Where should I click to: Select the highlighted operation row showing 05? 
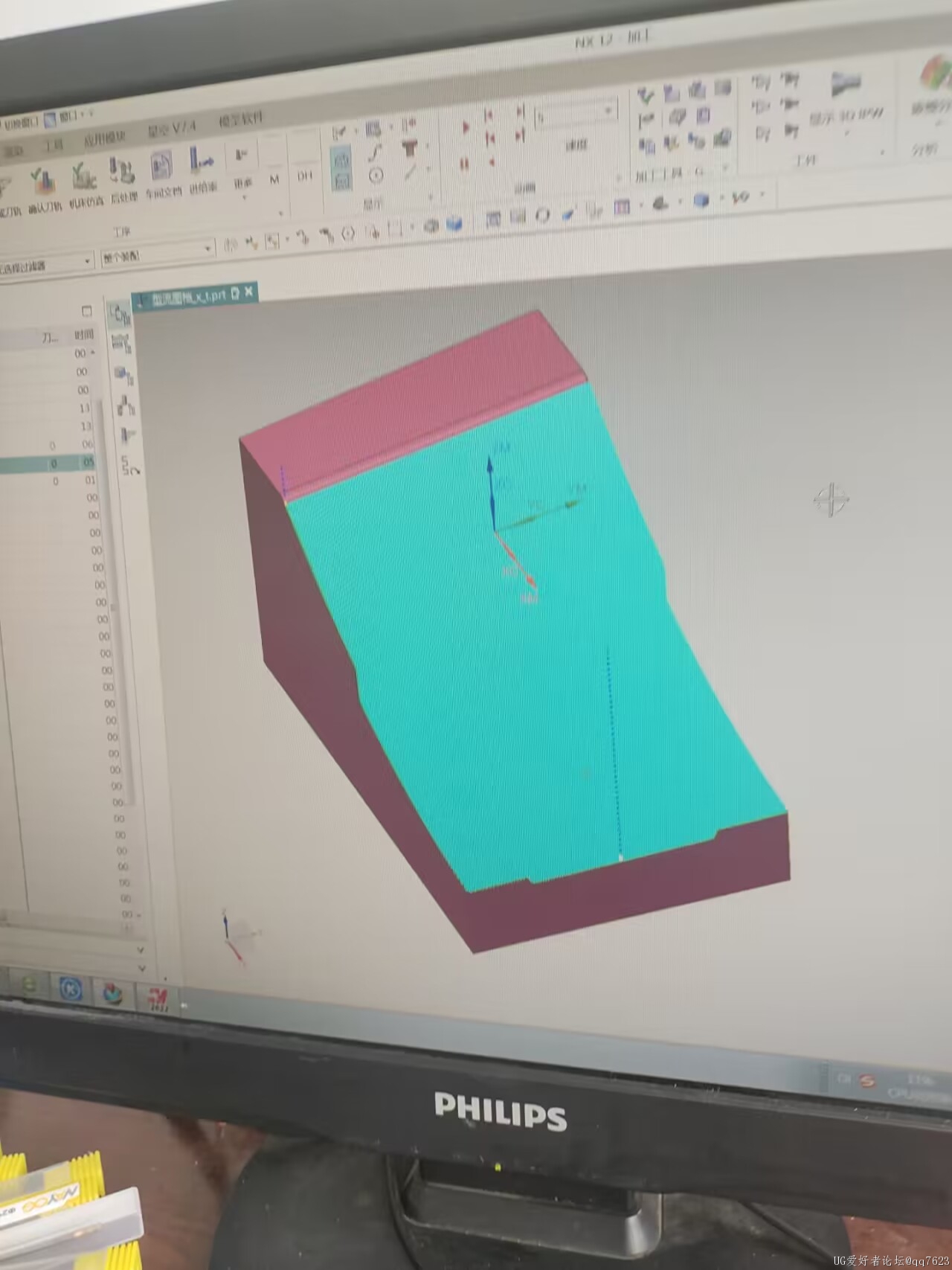[x=49, y=464]
